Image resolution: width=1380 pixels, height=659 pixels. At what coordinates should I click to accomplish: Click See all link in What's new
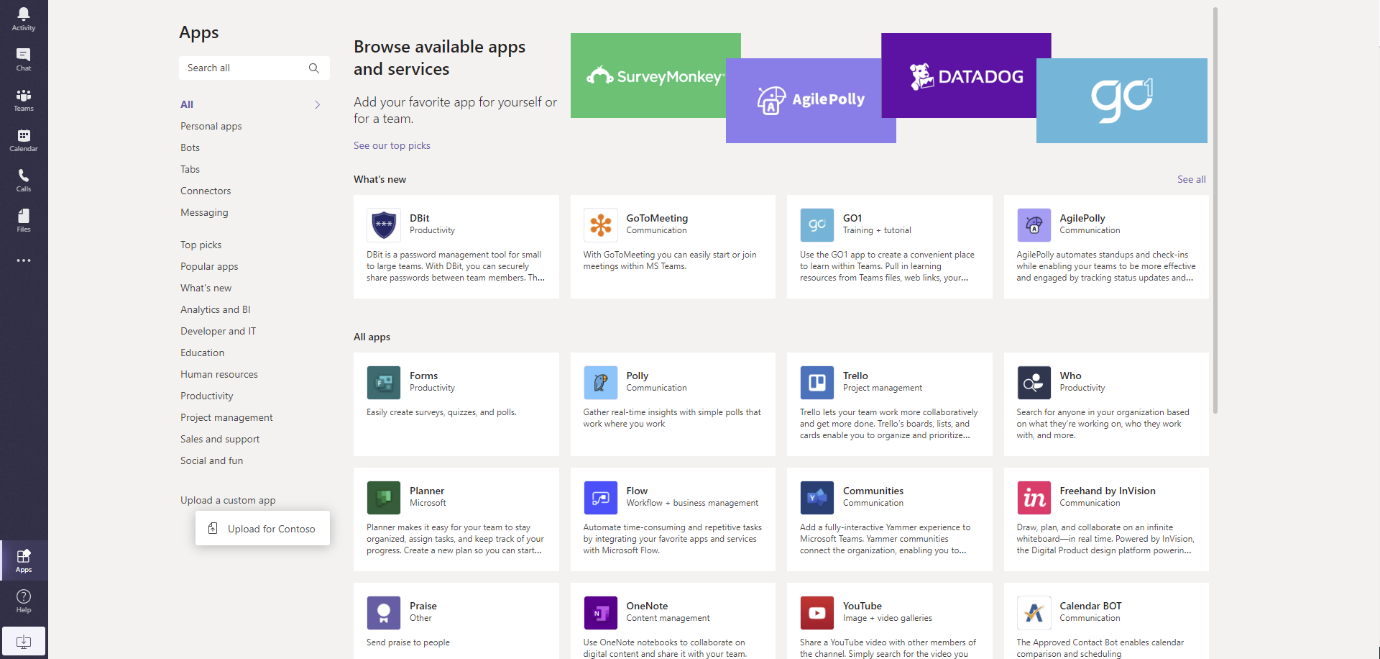1191,180
